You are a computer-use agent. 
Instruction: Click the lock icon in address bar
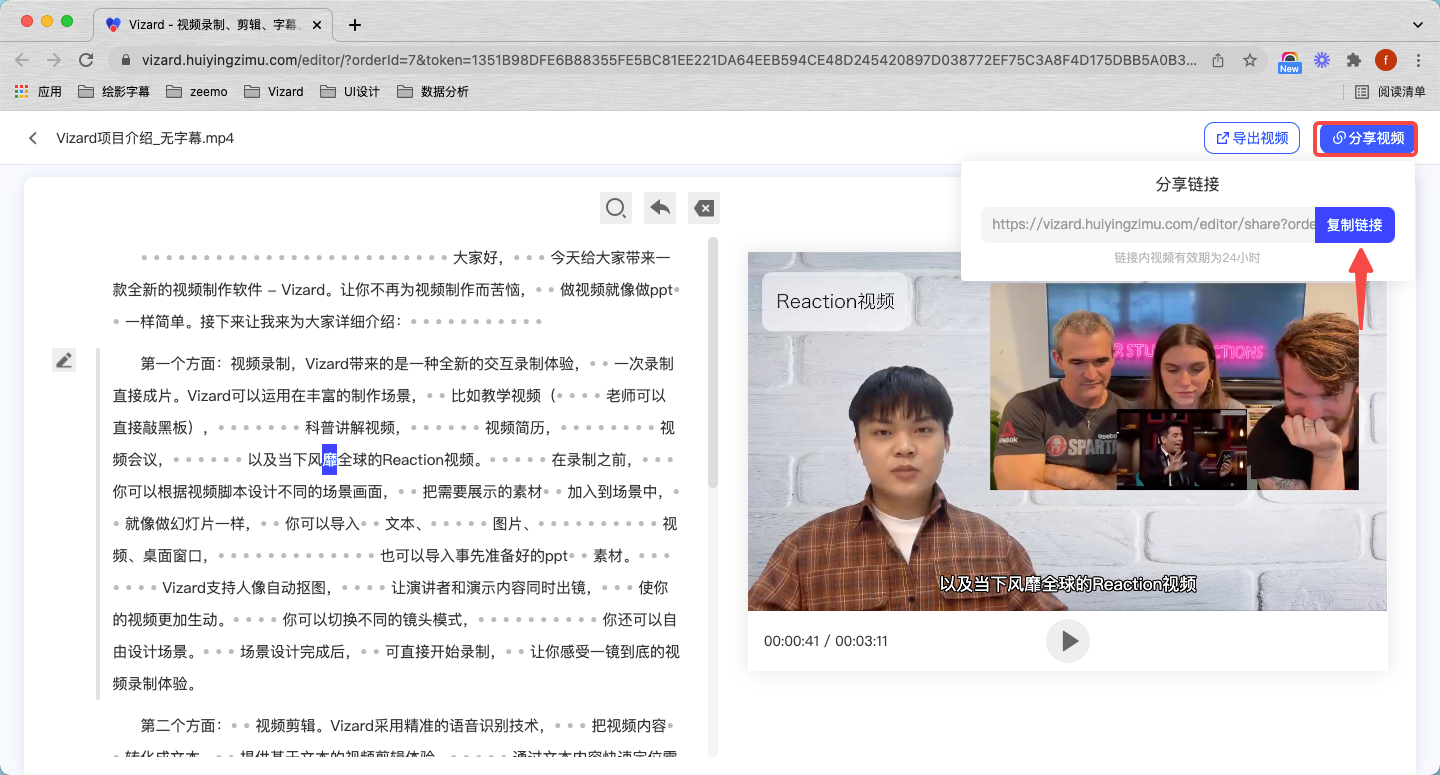click(126, 60)
